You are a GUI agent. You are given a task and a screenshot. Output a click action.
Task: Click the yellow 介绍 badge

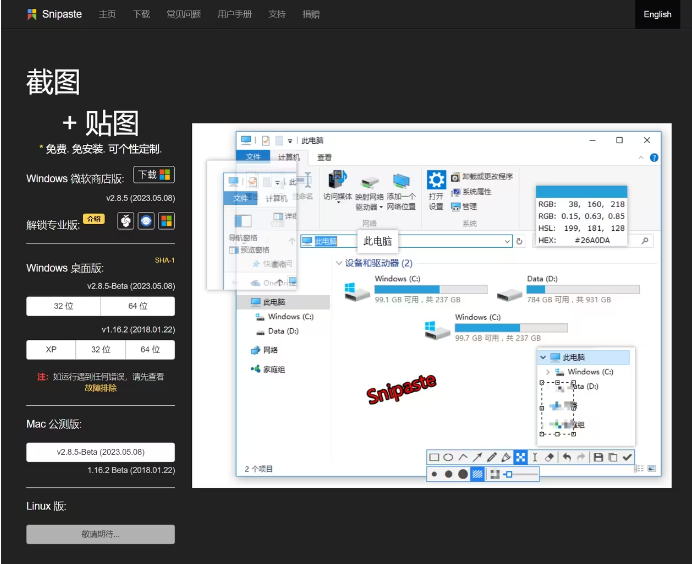pyautogui.click(x=94, y=219)
